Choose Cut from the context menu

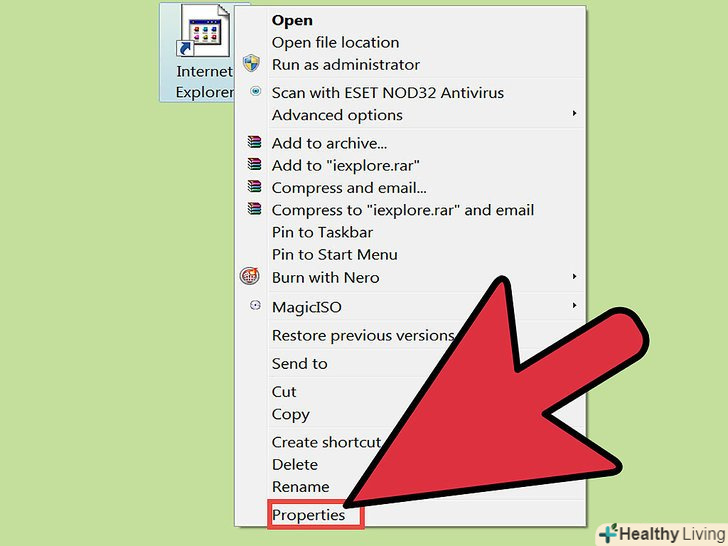[x=284, y=392]
